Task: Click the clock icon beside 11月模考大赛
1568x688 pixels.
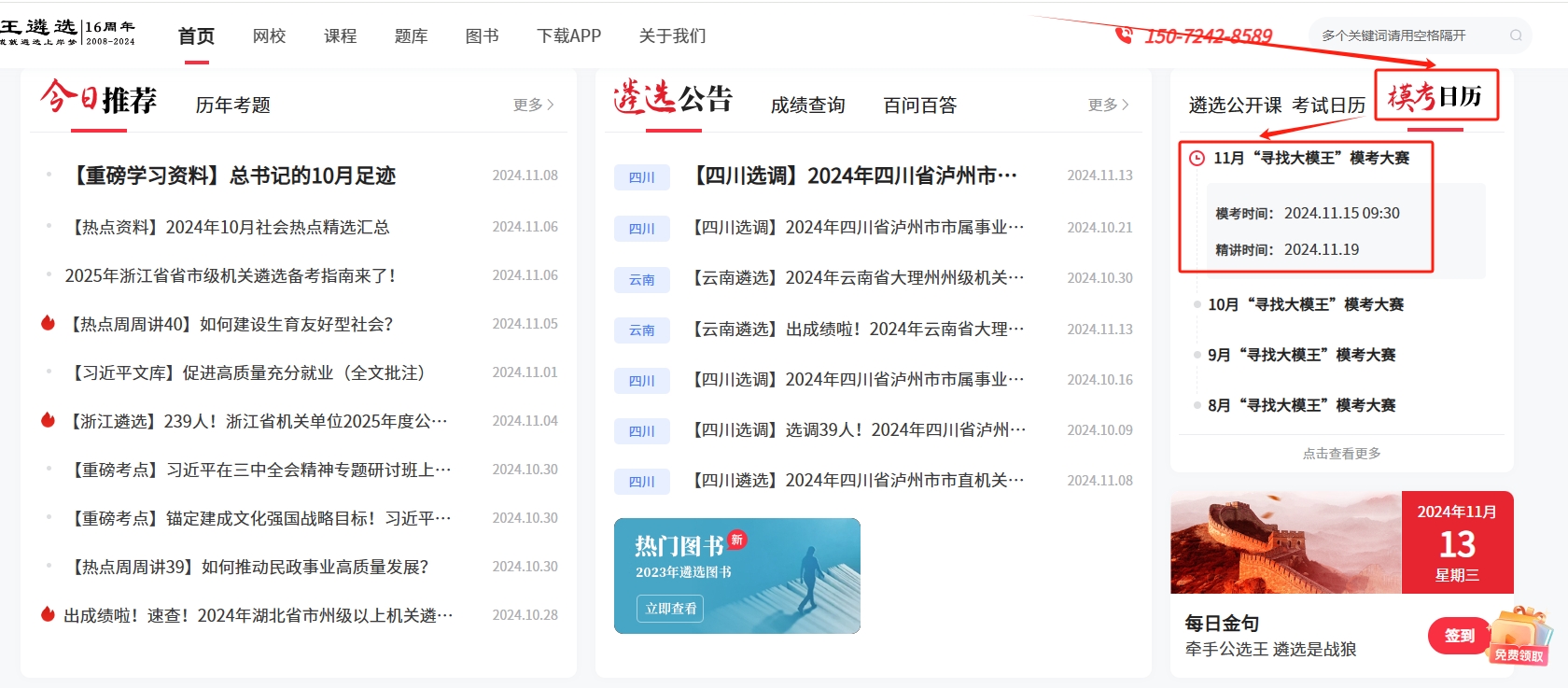Action: (1197, 158)
